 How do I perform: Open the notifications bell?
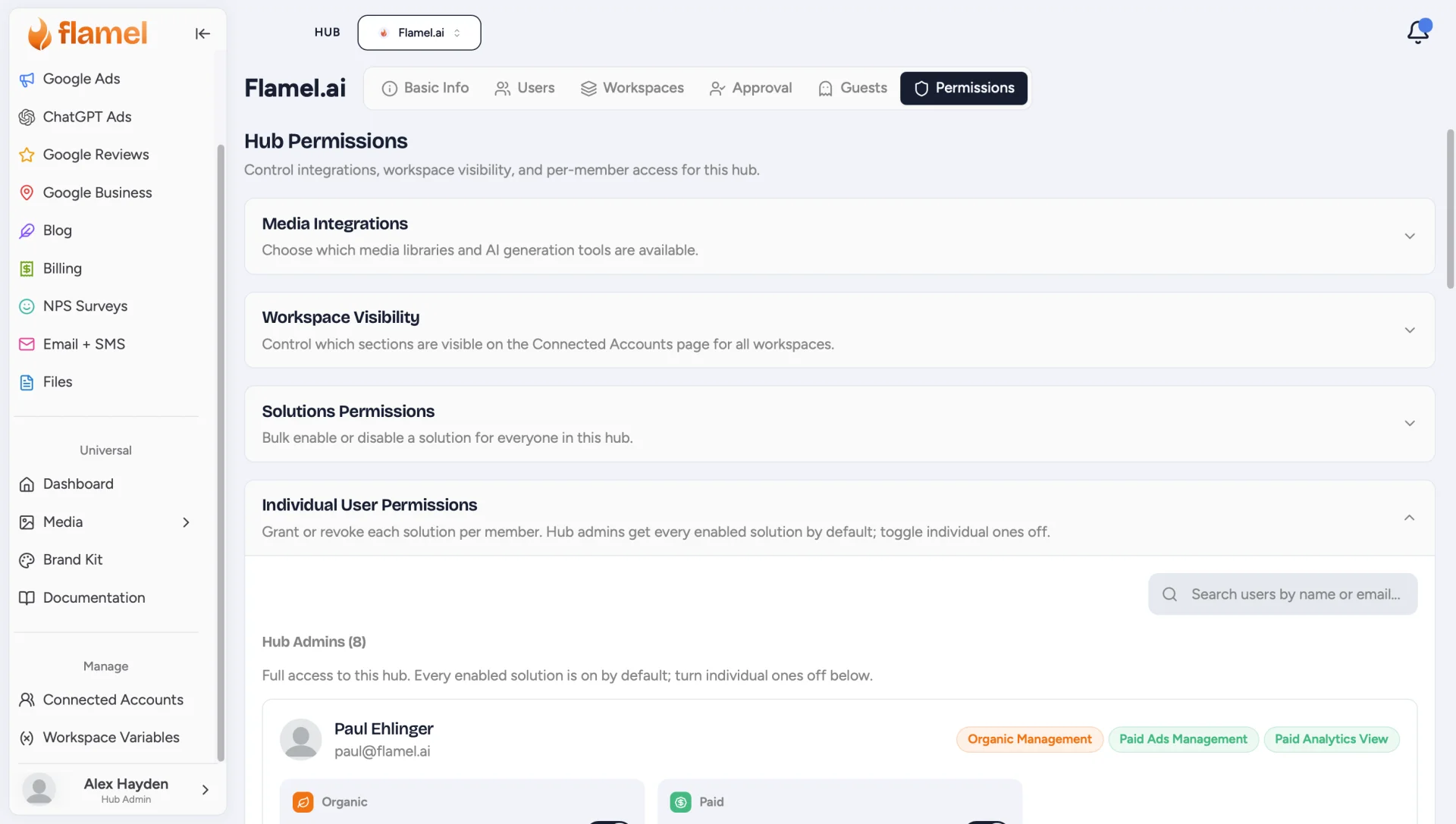1418,32
